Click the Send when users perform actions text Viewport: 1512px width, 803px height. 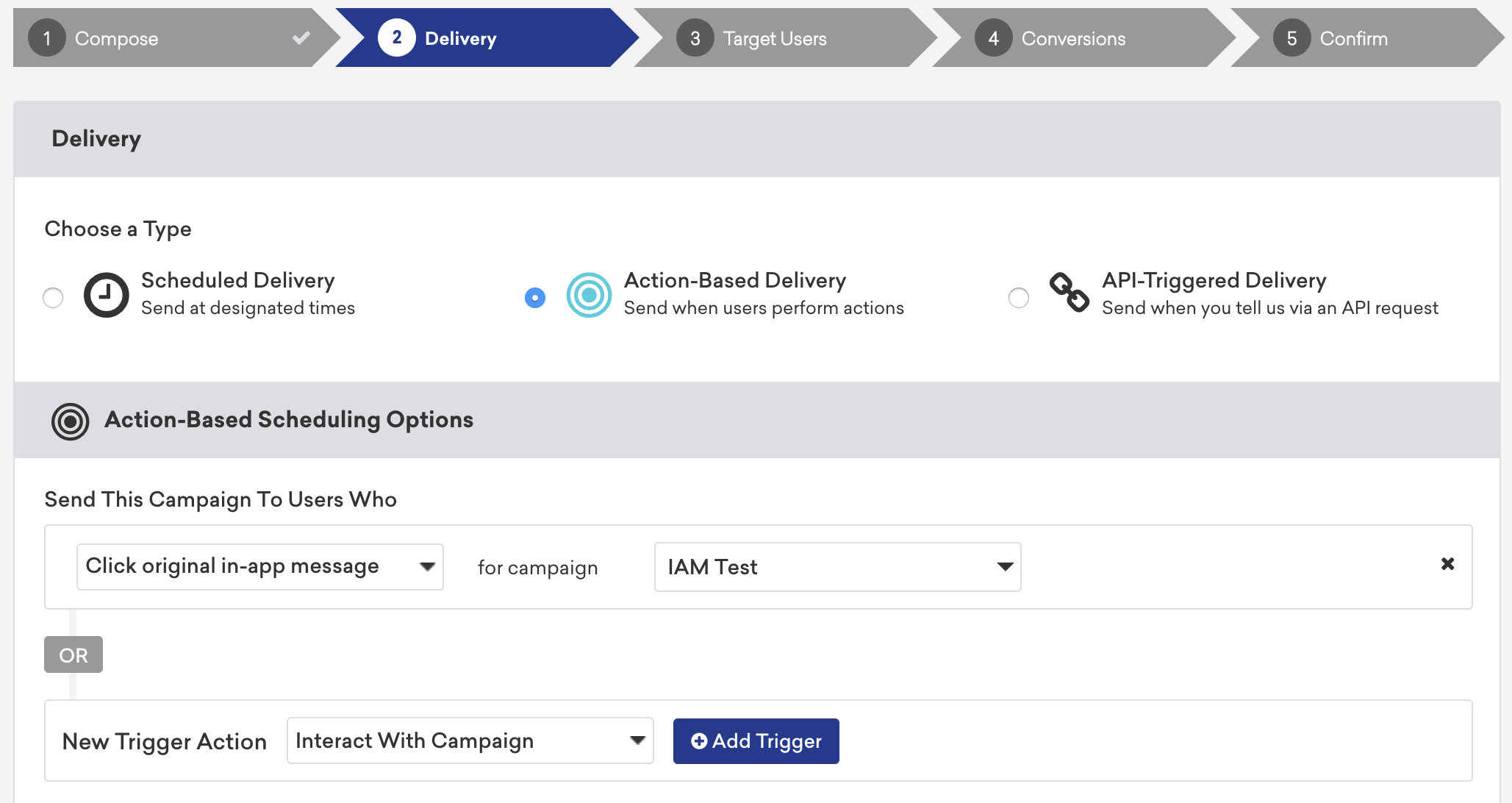[764, 308]
